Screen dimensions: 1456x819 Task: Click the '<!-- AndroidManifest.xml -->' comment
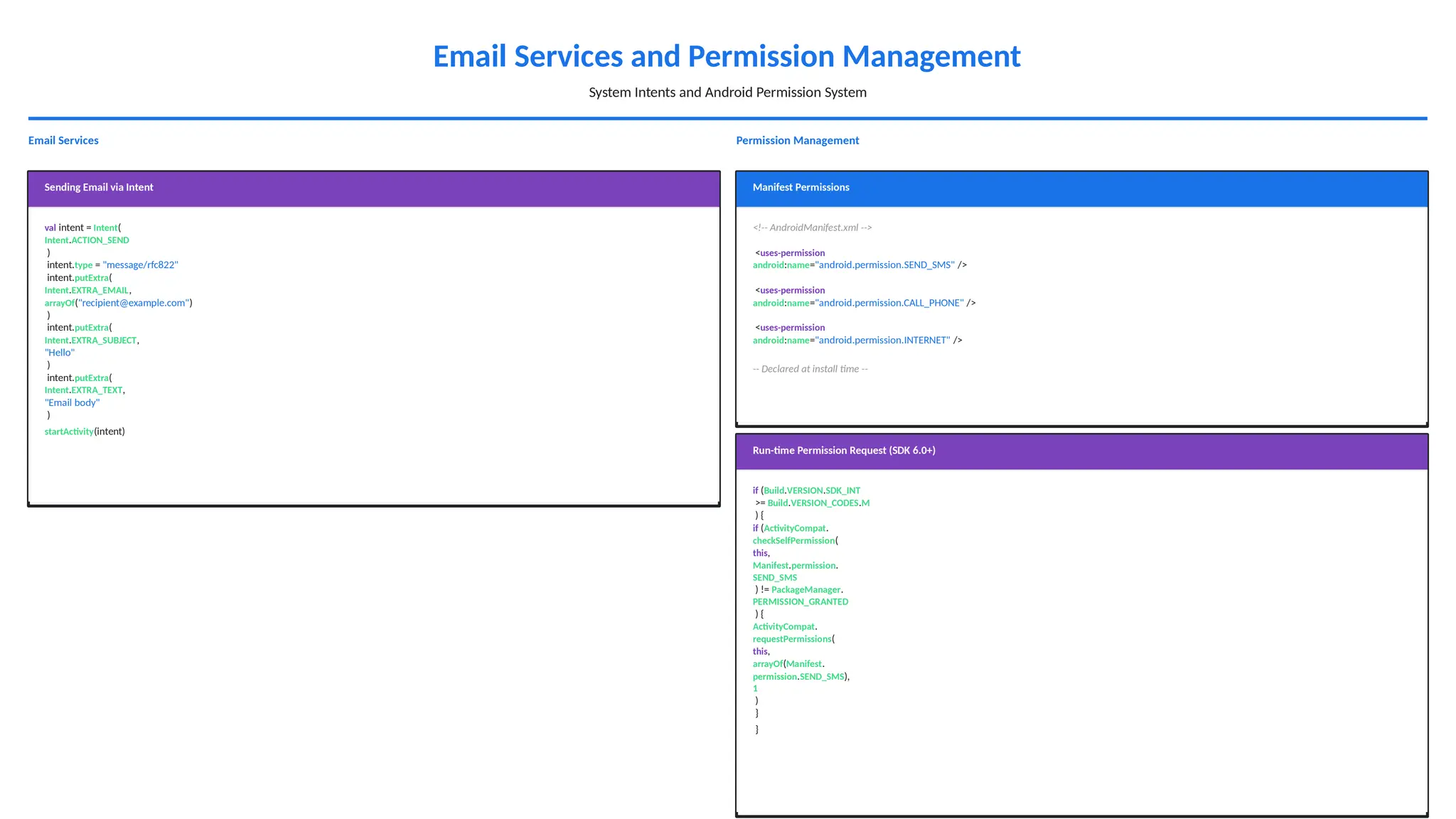click(x=813, y=227)
